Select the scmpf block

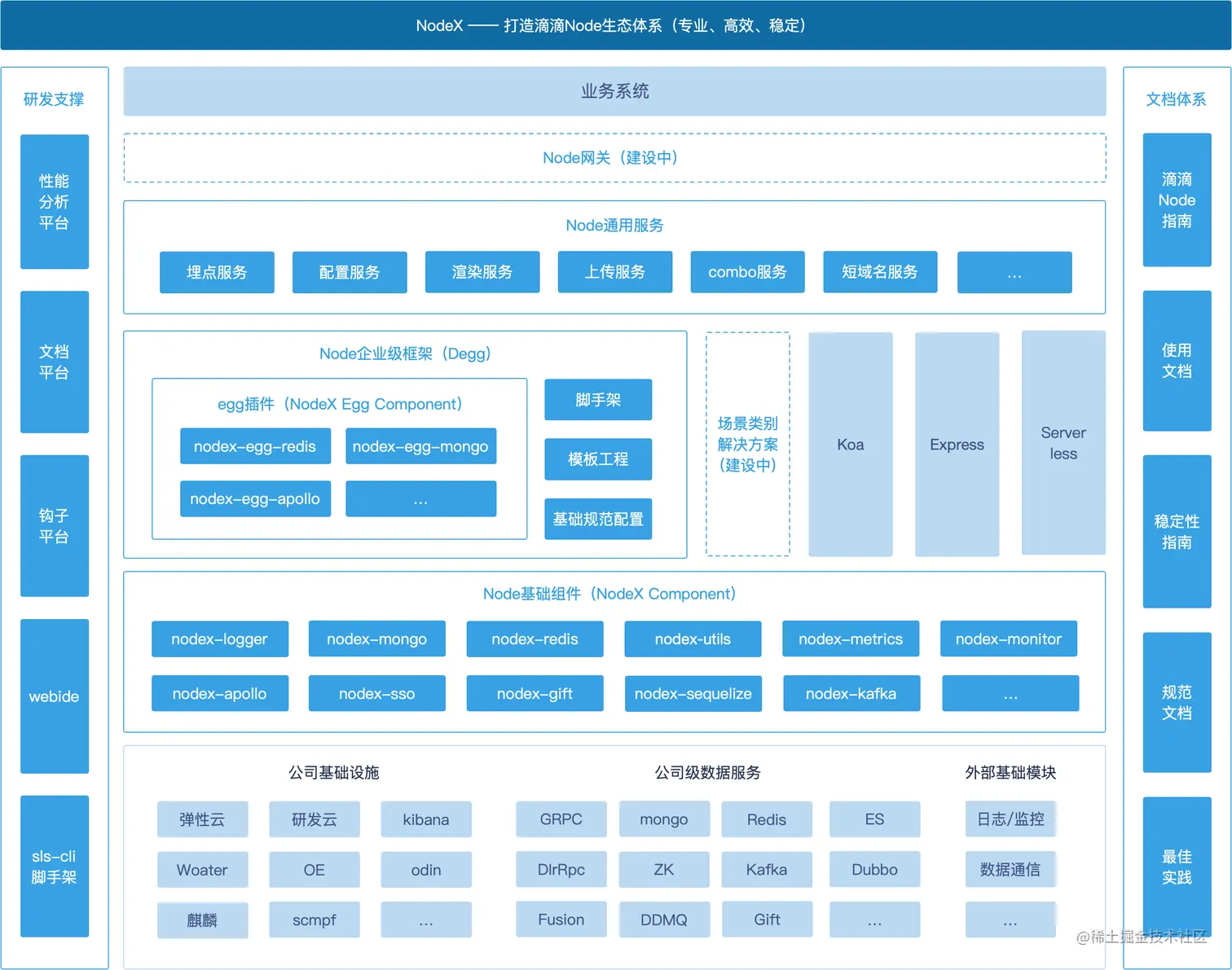click(315, 920)
